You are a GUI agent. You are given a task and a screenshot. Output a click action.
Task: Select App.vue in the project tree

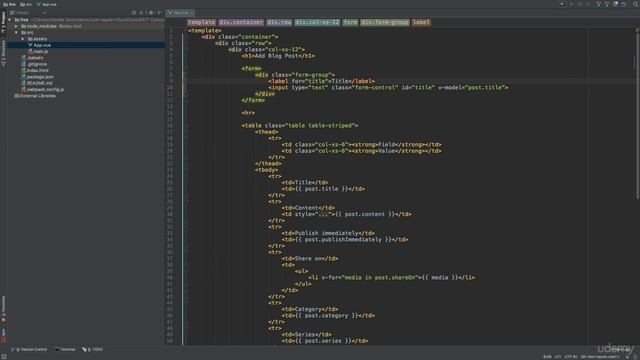(42, 45)
